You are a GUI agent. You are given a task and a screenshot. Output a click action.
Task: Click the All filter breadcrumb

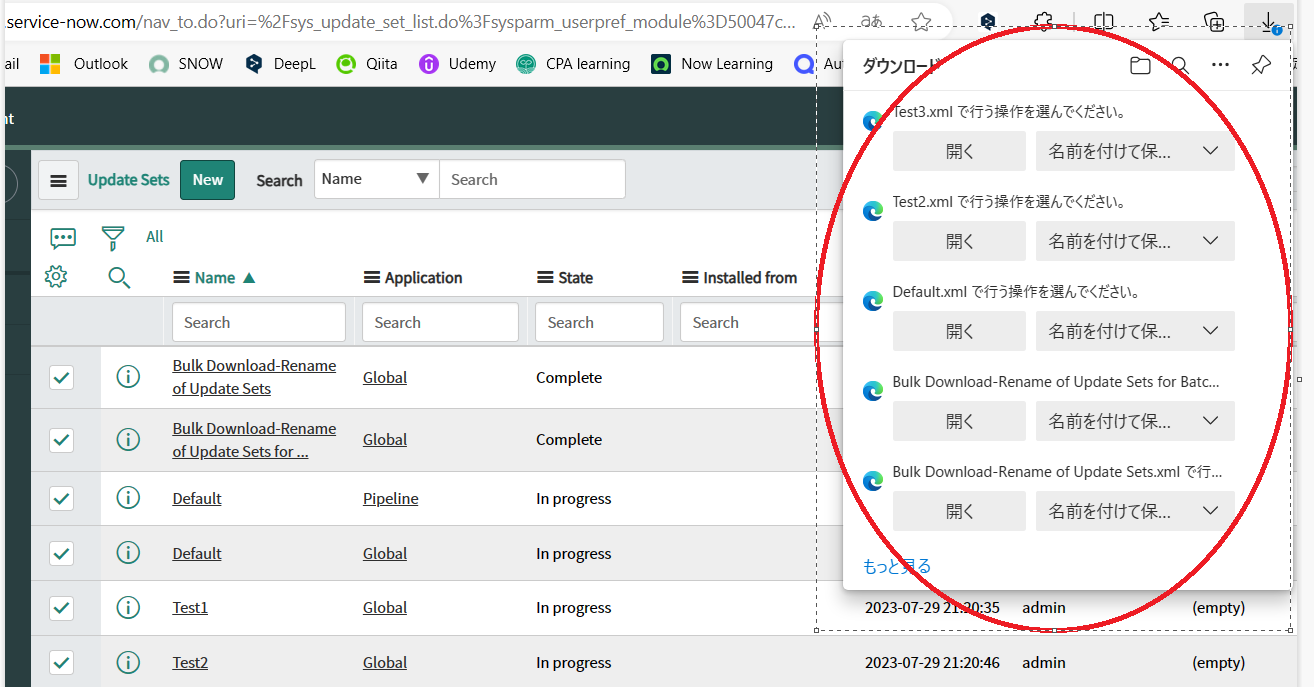click(x=154, y=237)
